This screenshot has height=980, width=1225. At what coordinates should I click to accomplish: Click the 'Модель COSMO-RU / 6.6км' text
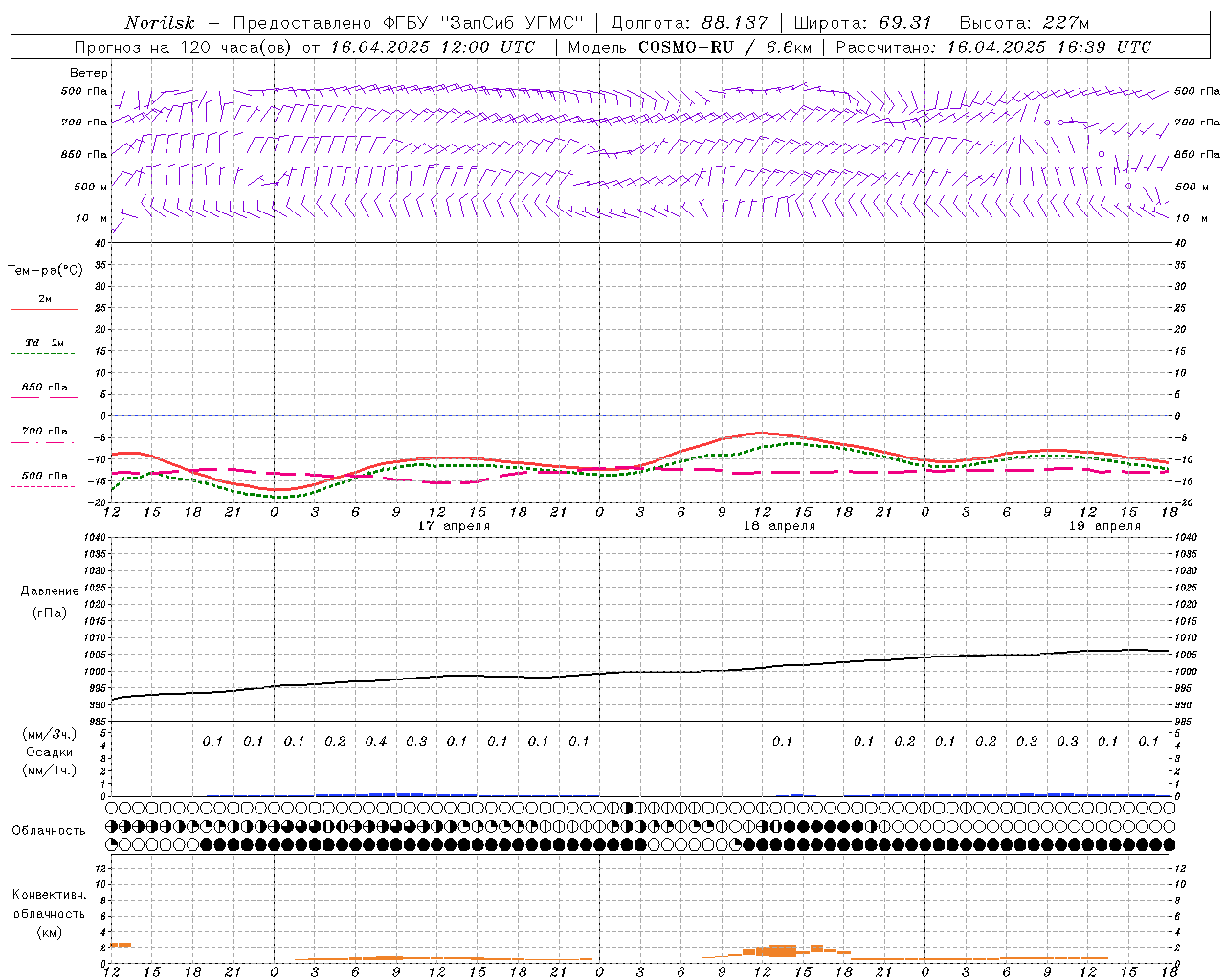(x=689, y=47)
